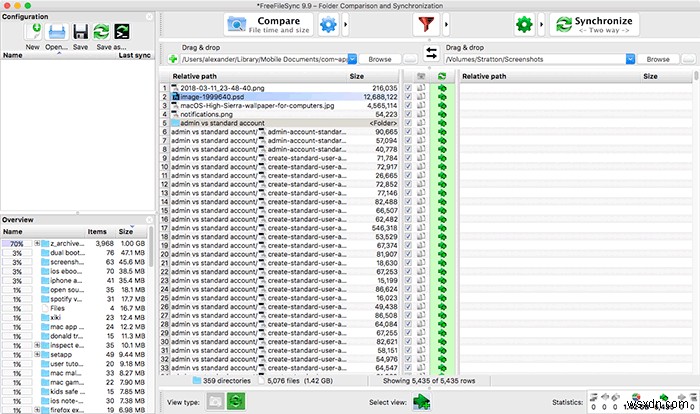Click the category icon in row 3

point(421,105)
